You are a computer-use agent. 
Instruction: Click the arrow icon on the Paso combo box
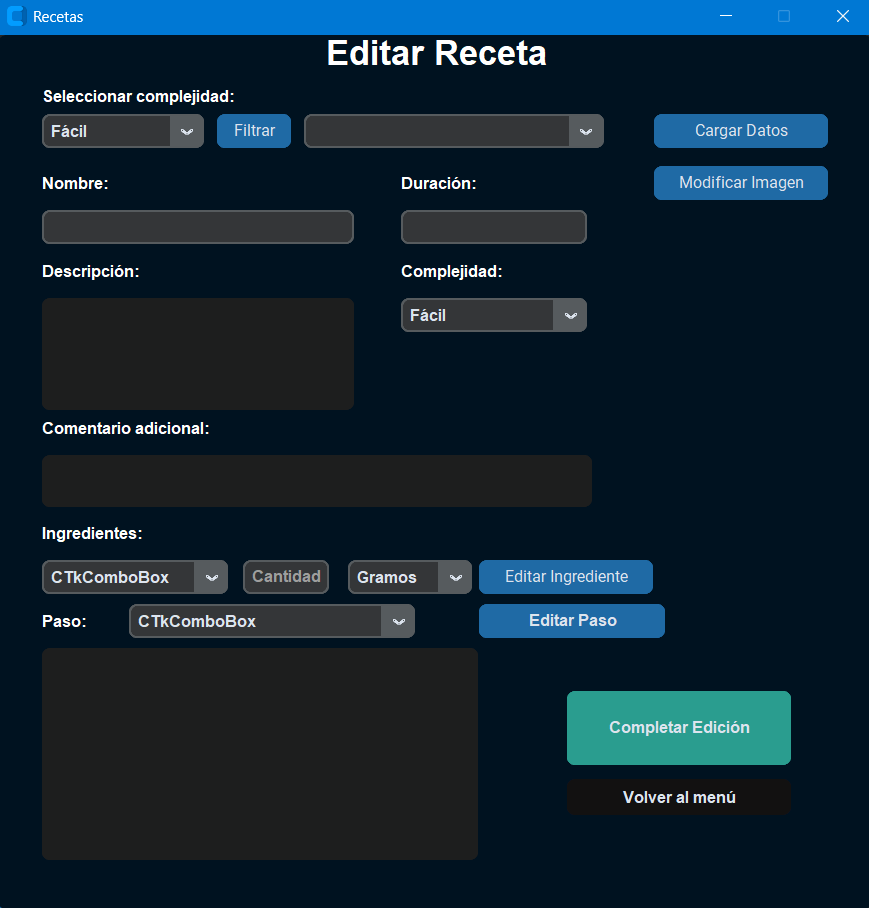point(399,621)
